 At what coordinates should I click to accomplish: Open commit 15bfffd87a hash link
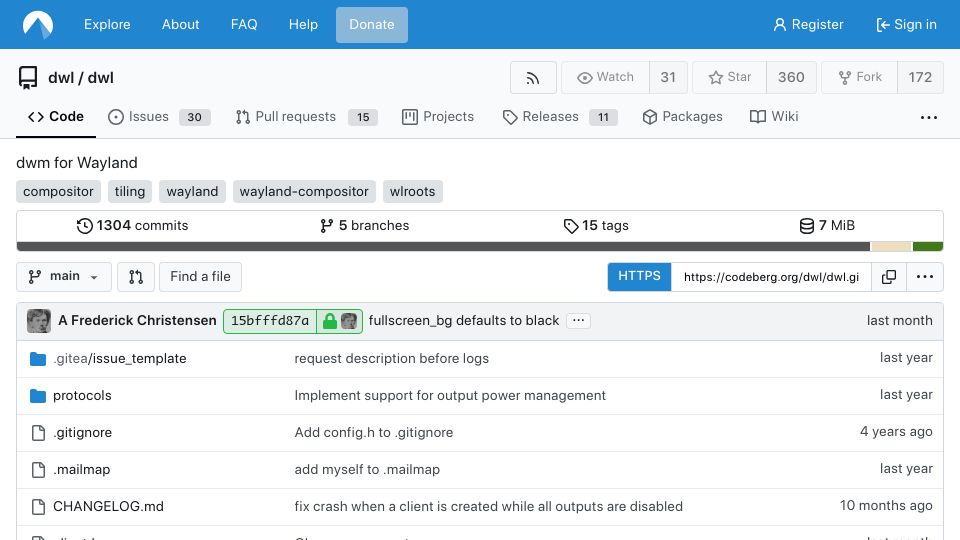(270, 321)
